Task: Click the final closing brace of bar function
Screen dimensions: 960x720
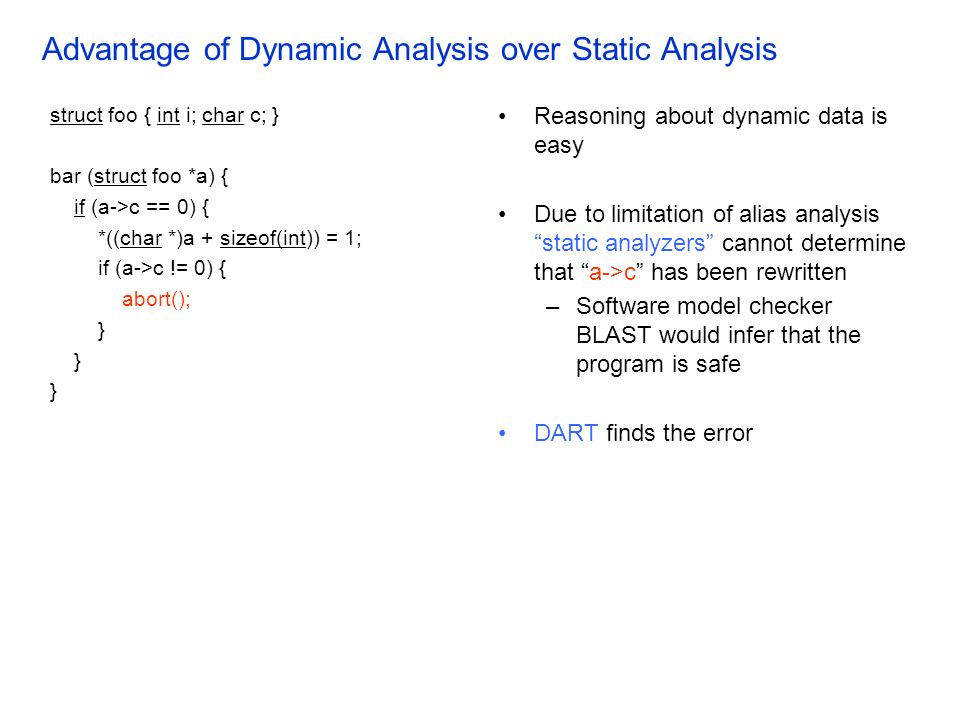Action: coord(53,392)
